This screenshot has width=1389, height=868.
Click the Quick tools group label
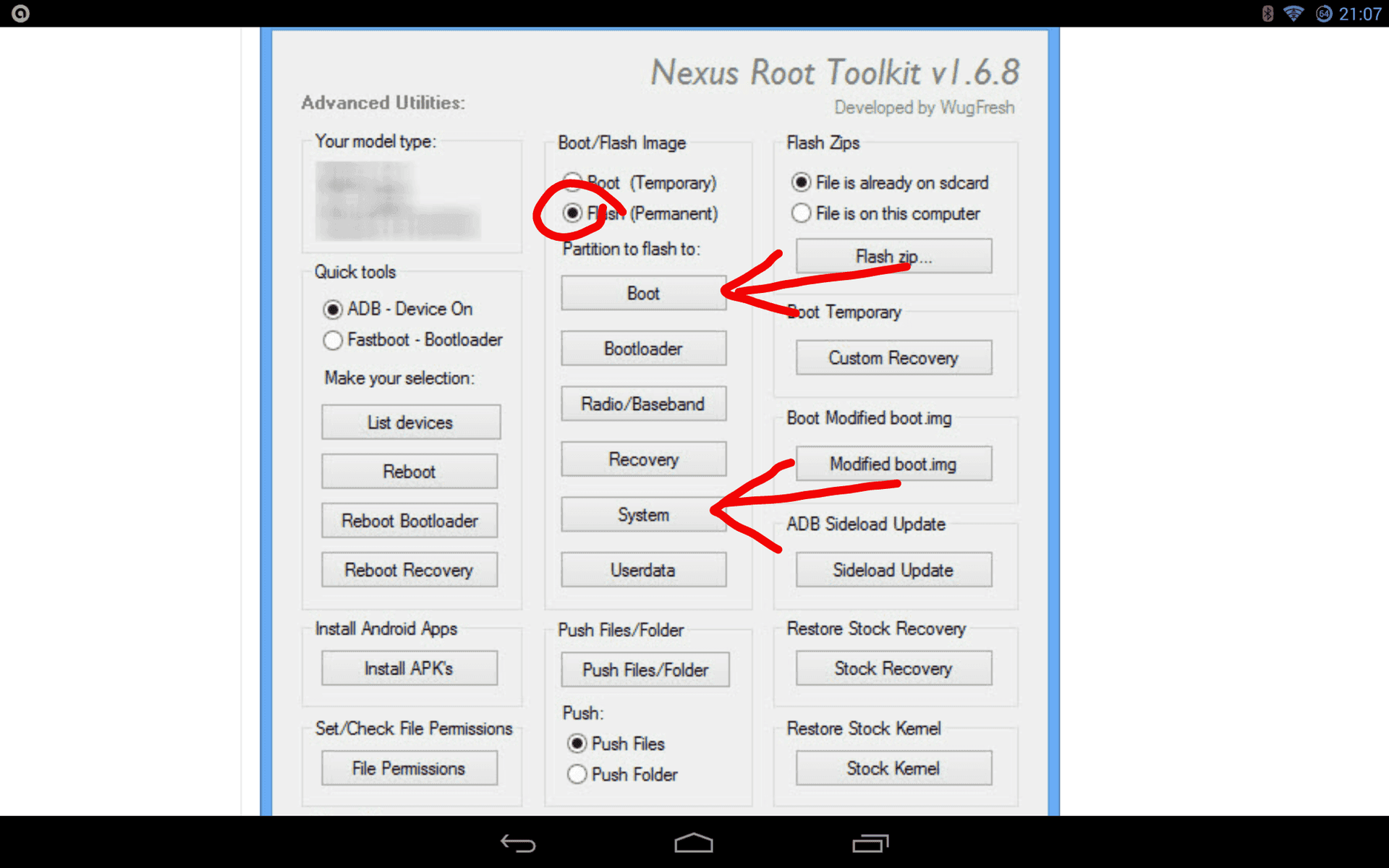coord(355,272)
